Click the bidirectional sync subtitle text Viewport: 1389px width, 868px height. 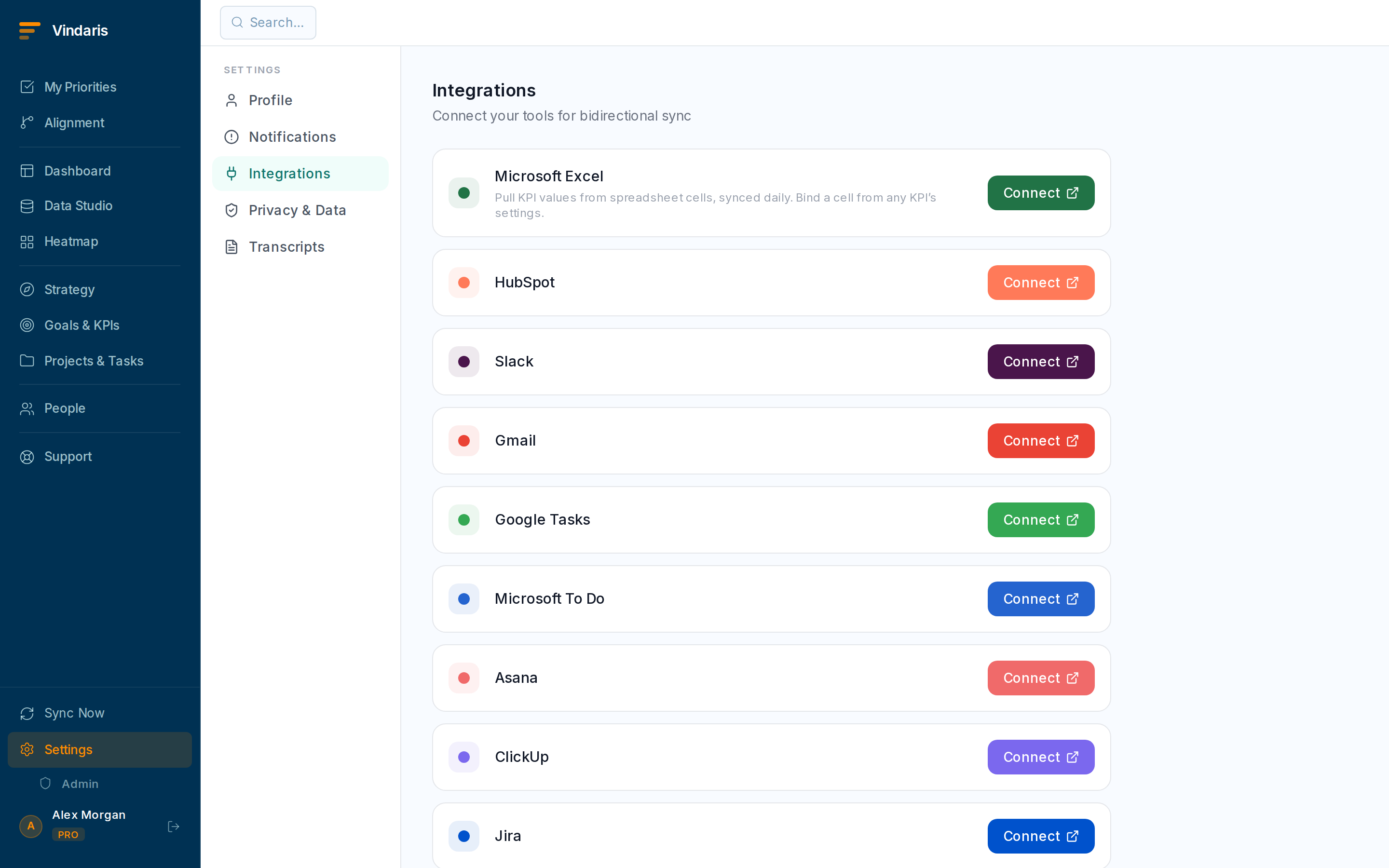point(561,116)
